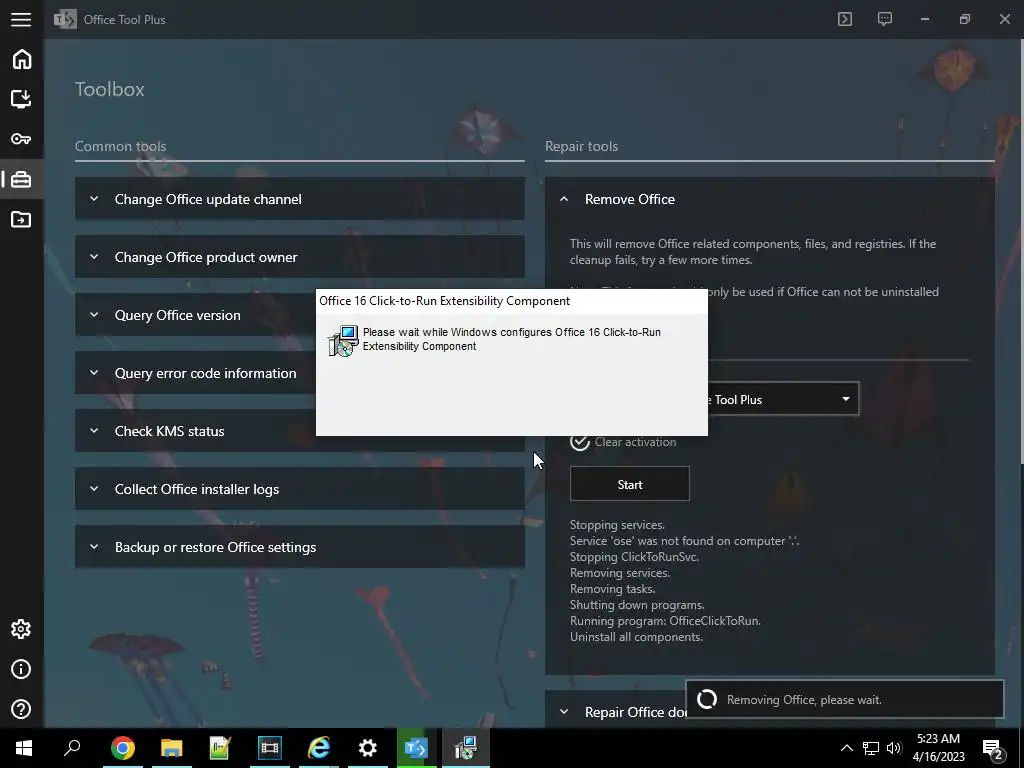1024x768 pixels.
Task: Open taskbar search
Action: point(72,748)
